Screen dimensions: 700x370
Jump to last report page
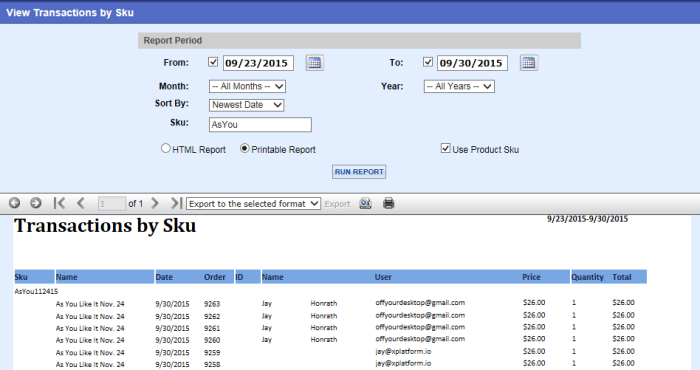coord(176,203)
